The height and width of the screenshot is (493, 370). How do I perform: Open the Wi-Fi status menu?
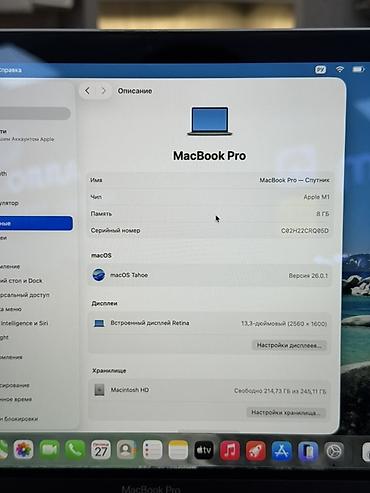click(340, 69)
